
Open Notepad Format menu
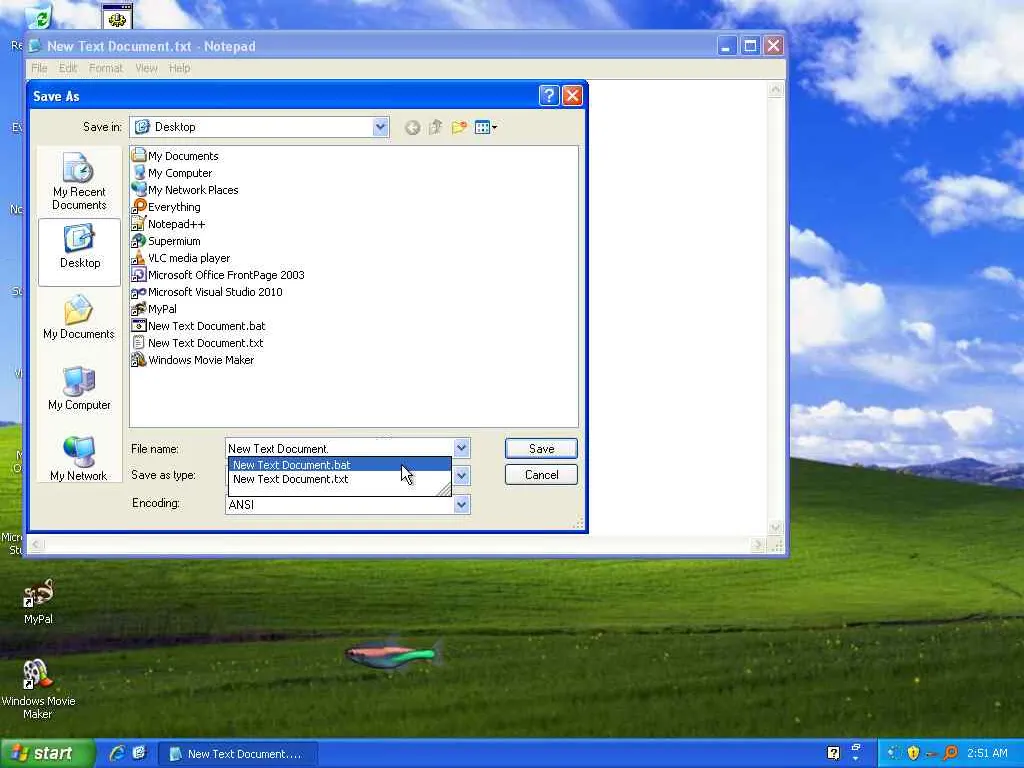(x=106, y=68)
